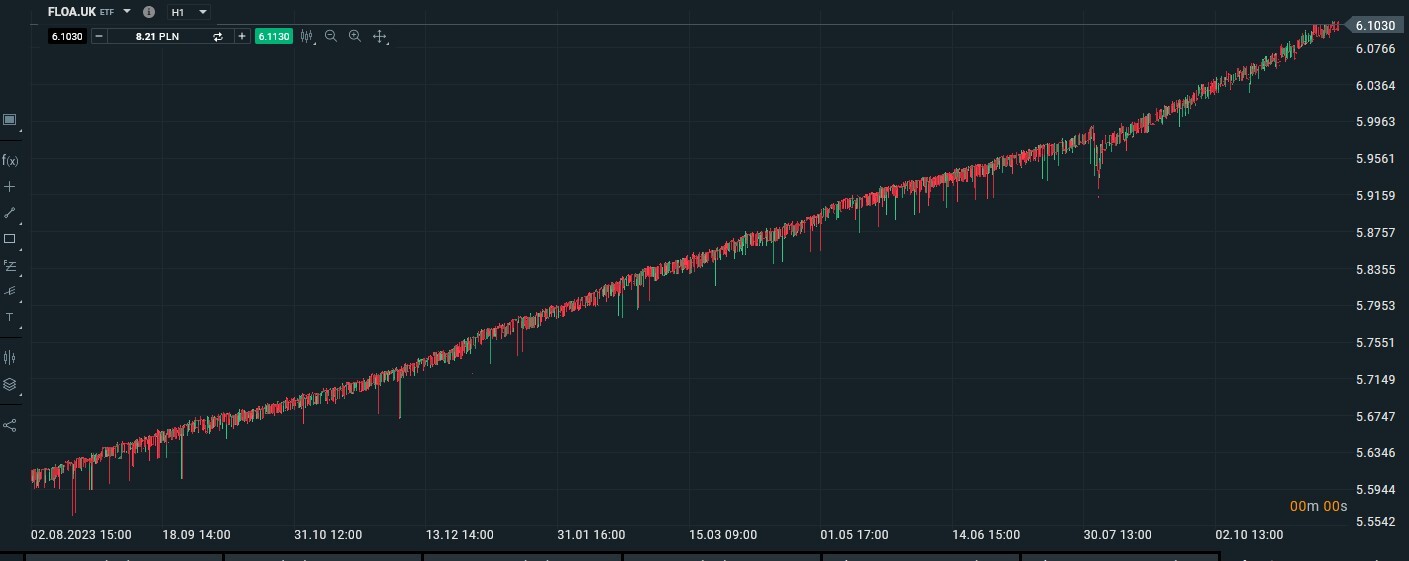Image resolution: width=1409 pixels, height=561 pixels.
Task: Click the current price label 6.1030 on axis
Action: [x=1374, y=25]
